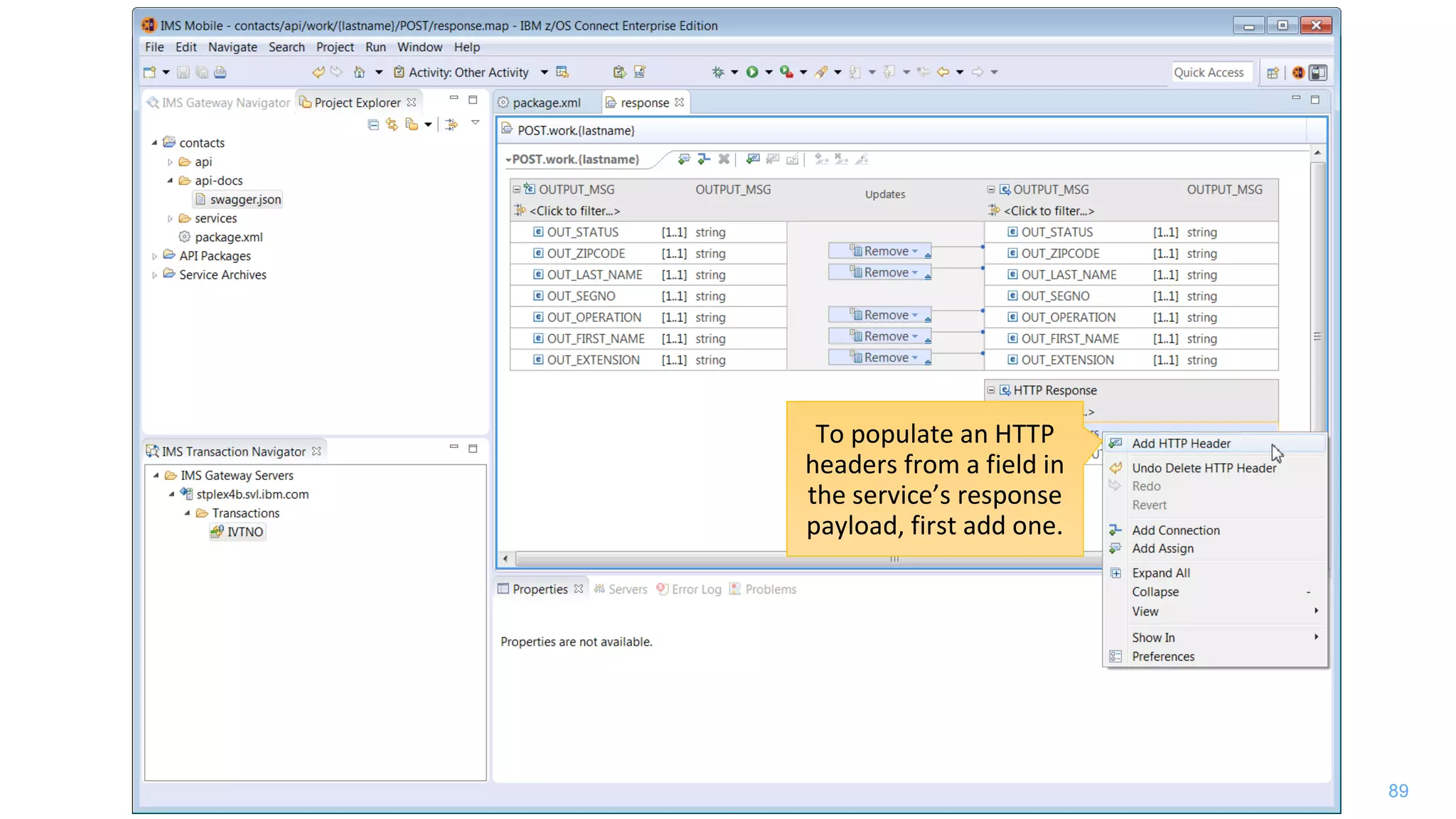Image resolution: width=1456 pixels, height=819 pixels.
Task: Collapse the contacts project tree node
Action: click(154, 143)
